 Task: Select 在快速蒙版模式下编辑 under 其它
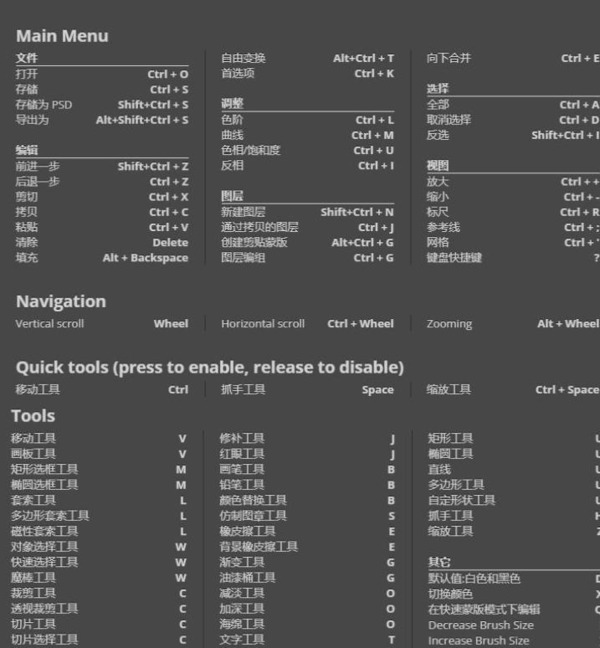484,609
